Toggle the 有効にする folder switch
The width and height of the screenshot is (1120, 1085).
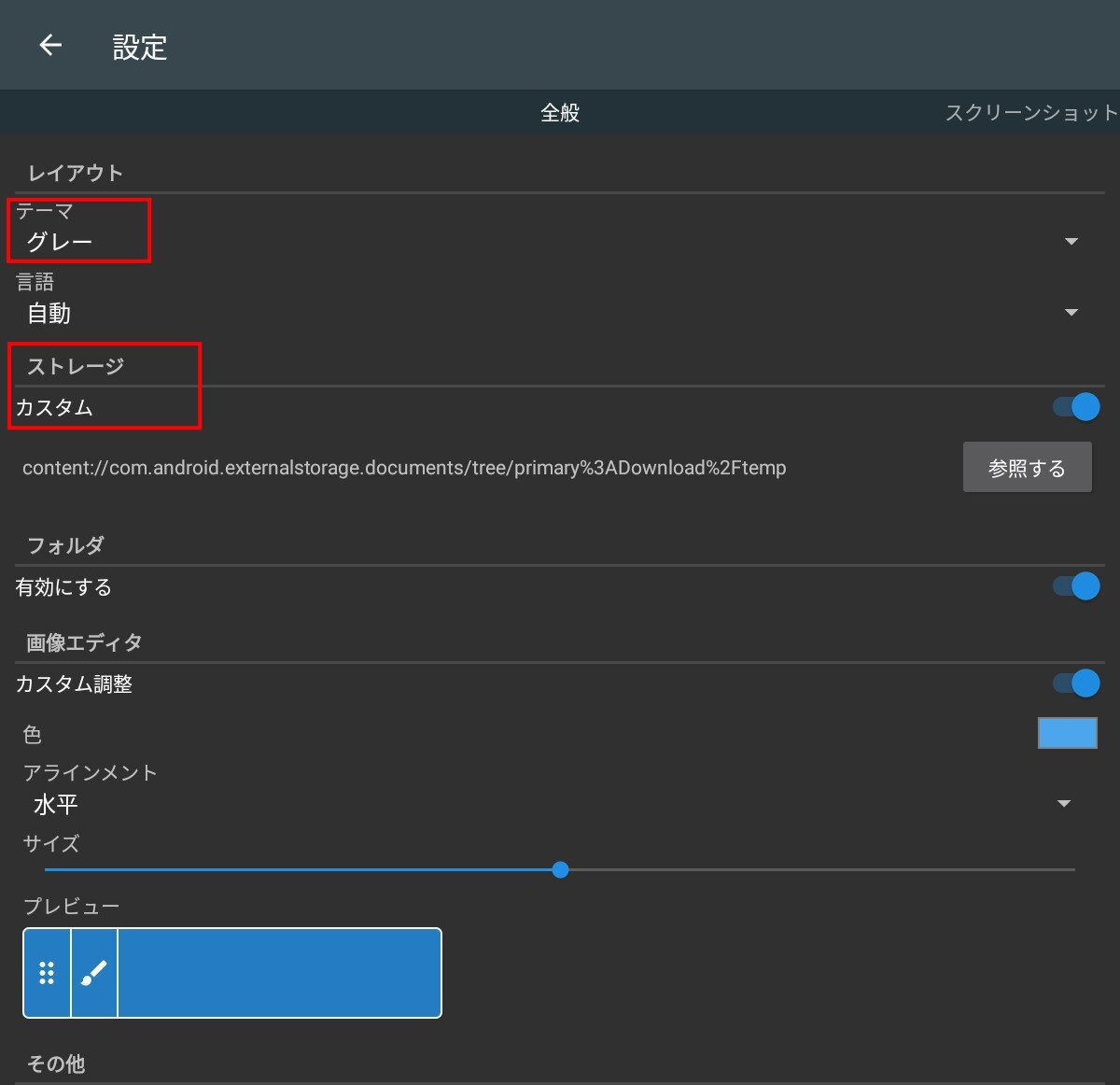click(1076, 586)
